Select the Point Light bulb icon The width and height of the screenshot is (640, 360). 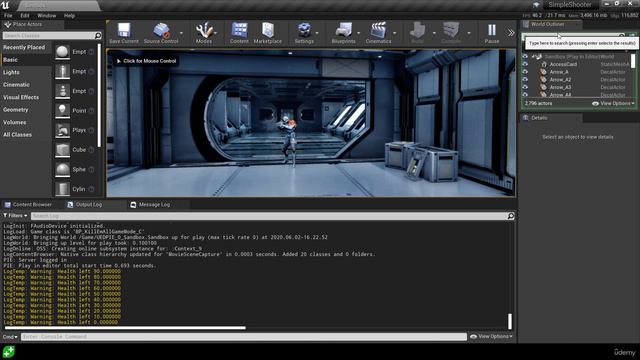click(62, 111)
